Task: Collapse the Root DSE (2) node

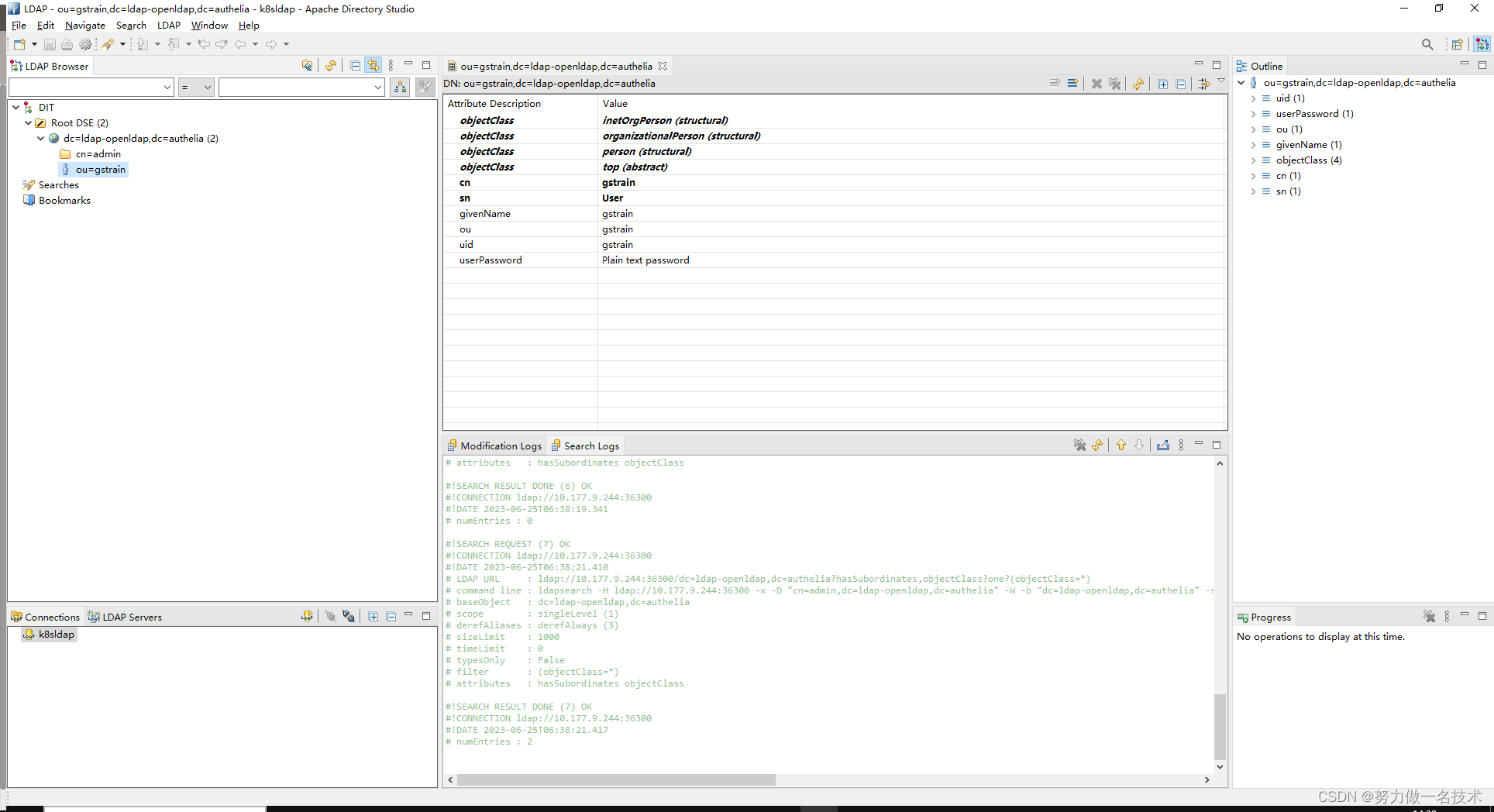Action: pyautogui.click(x=28, y=122)
